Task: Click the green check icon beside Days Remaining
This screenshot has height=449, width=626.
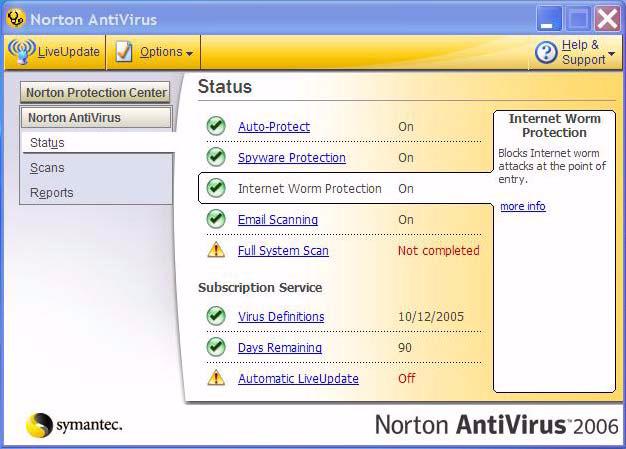Action: coord(216,347)
